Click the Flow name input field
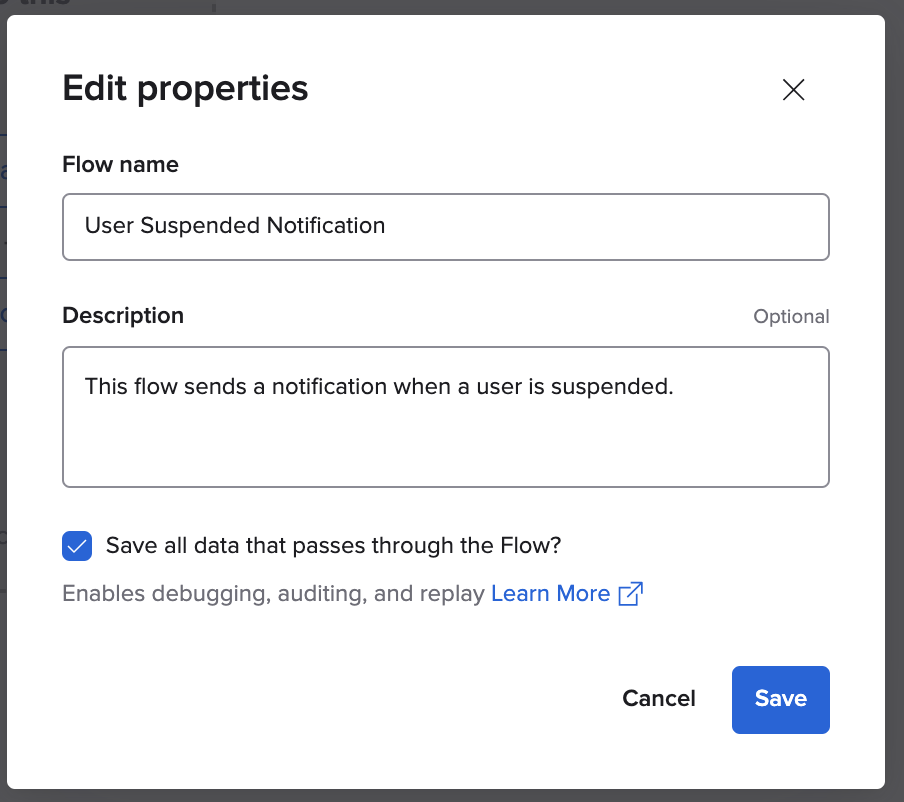This screenshot has height=802, width=904. pyautogui.click(x=445, y=227)
